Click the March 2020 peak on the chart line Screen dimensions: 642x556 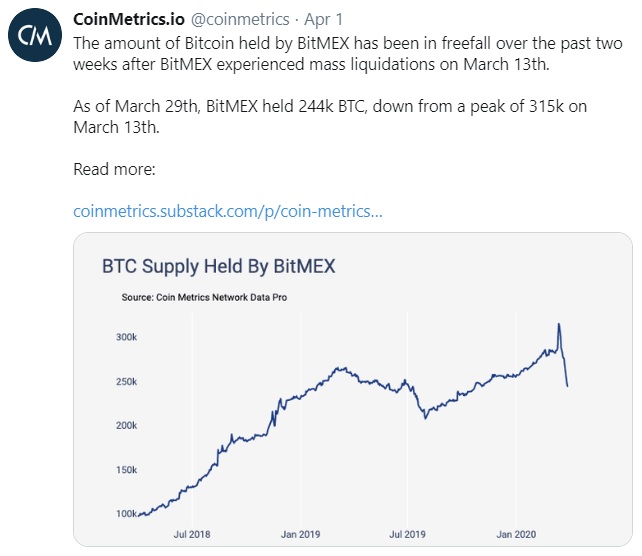pos(558,324)
